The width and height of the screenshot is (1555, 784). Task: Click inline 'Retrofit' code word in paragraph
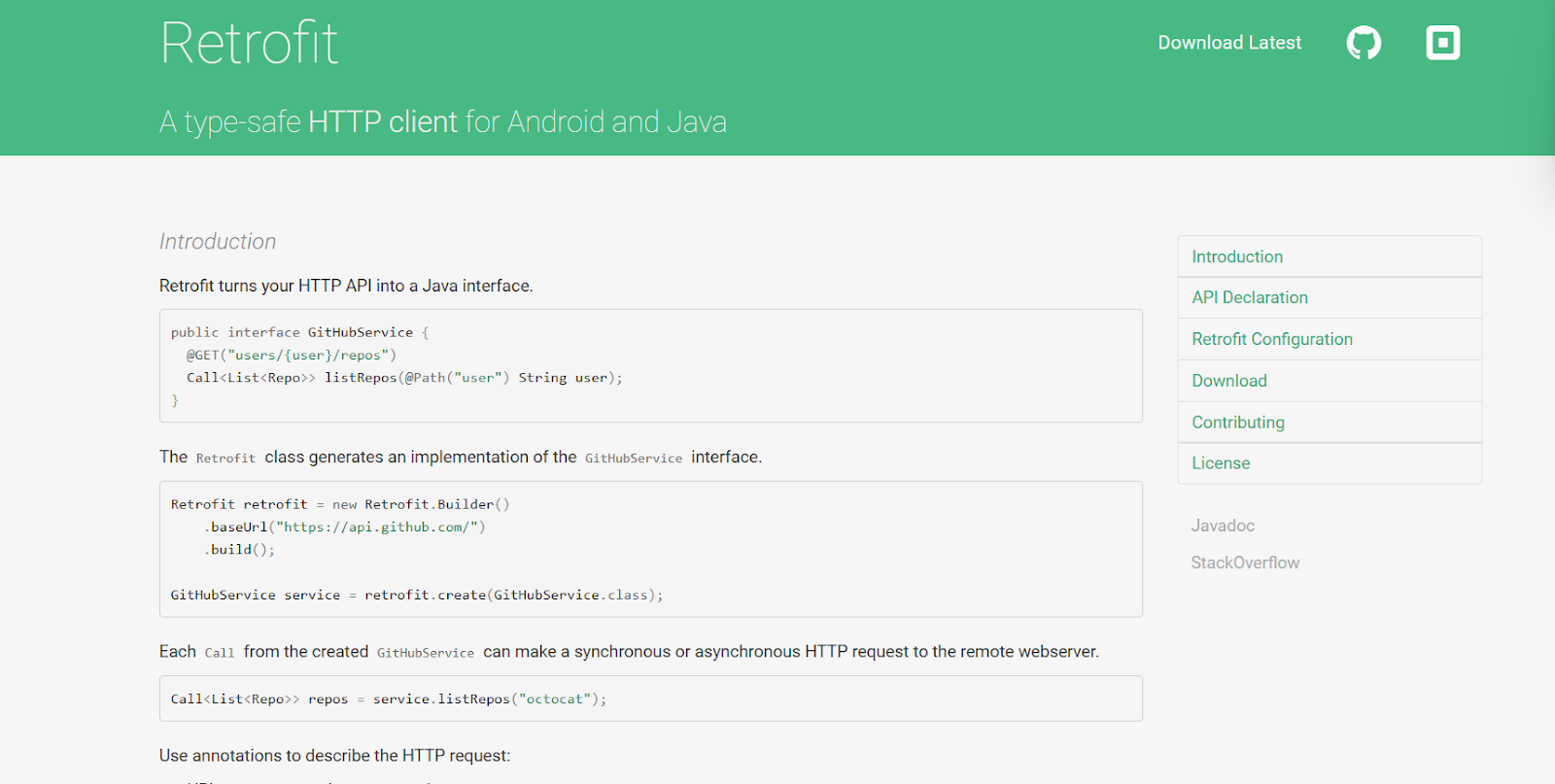pos(225,459)
